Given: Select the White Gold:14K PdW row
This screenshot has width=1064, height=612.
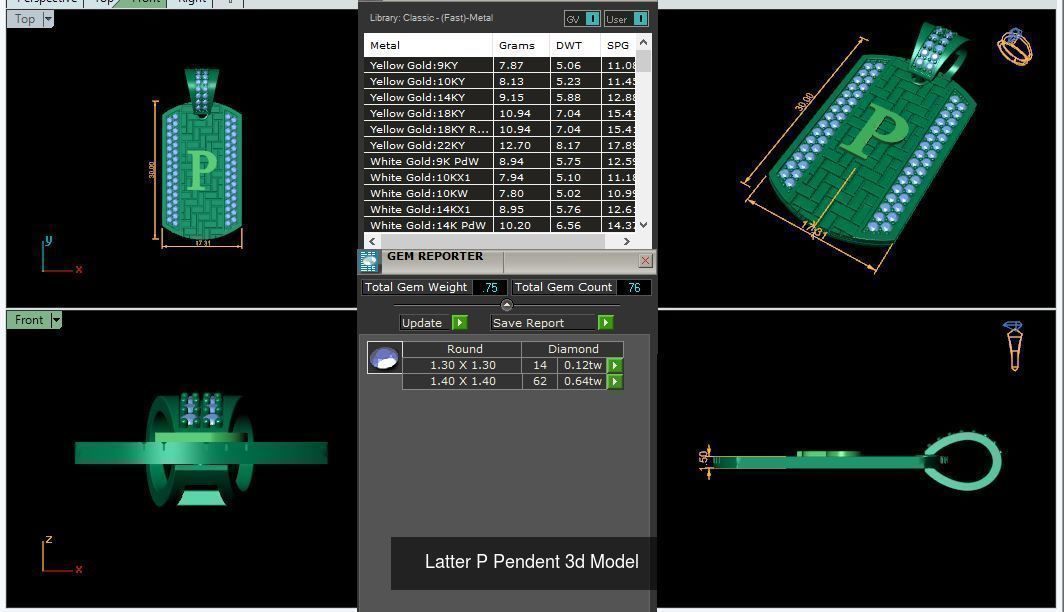Looking at the screenshot, I should (499, 225).
